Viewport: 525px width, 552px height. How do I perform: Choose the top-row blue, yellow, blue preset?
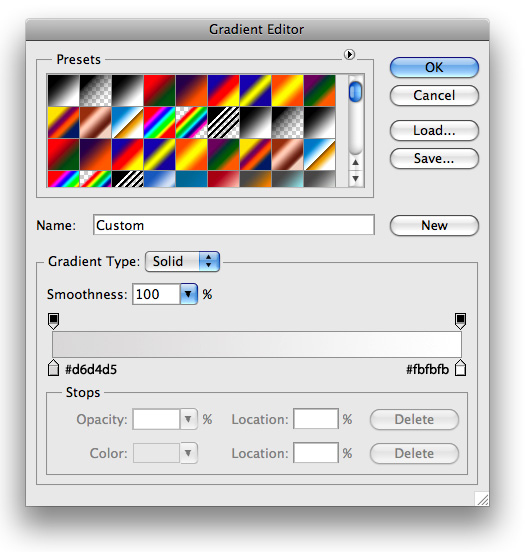pos(255,90)
